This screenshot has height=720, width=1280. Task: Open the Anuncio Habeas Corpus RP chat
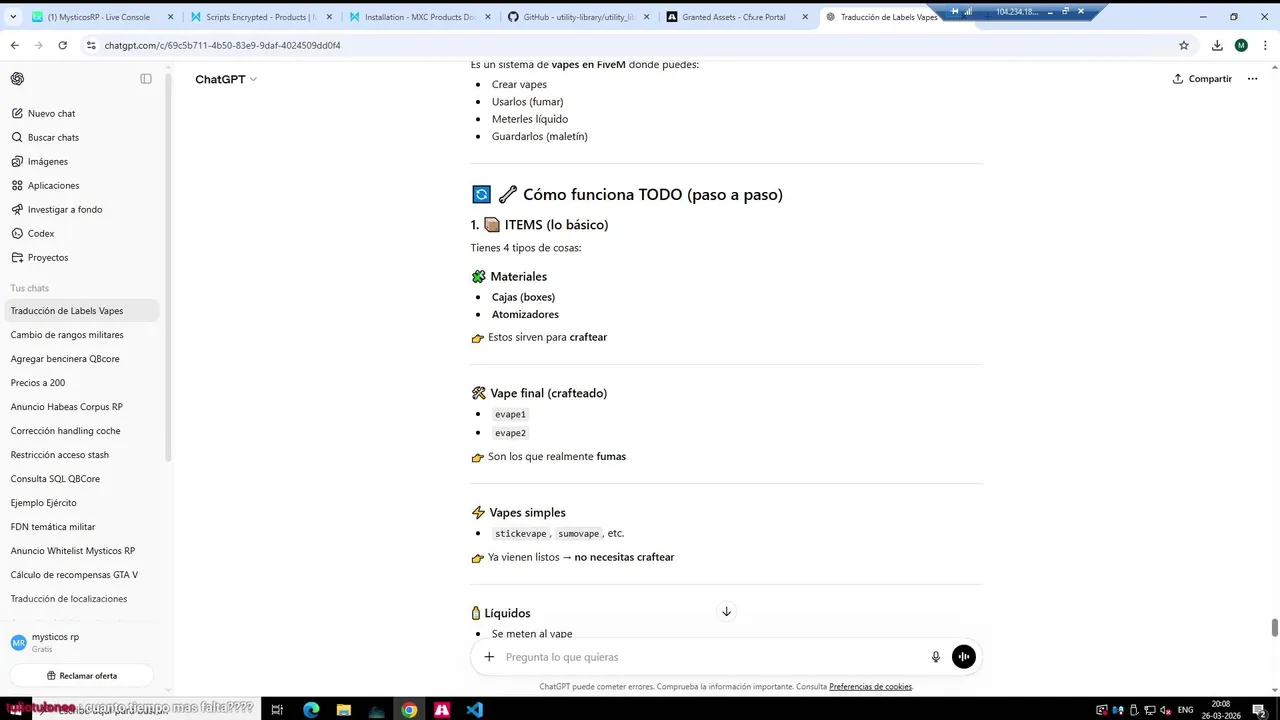pos(82,407)
